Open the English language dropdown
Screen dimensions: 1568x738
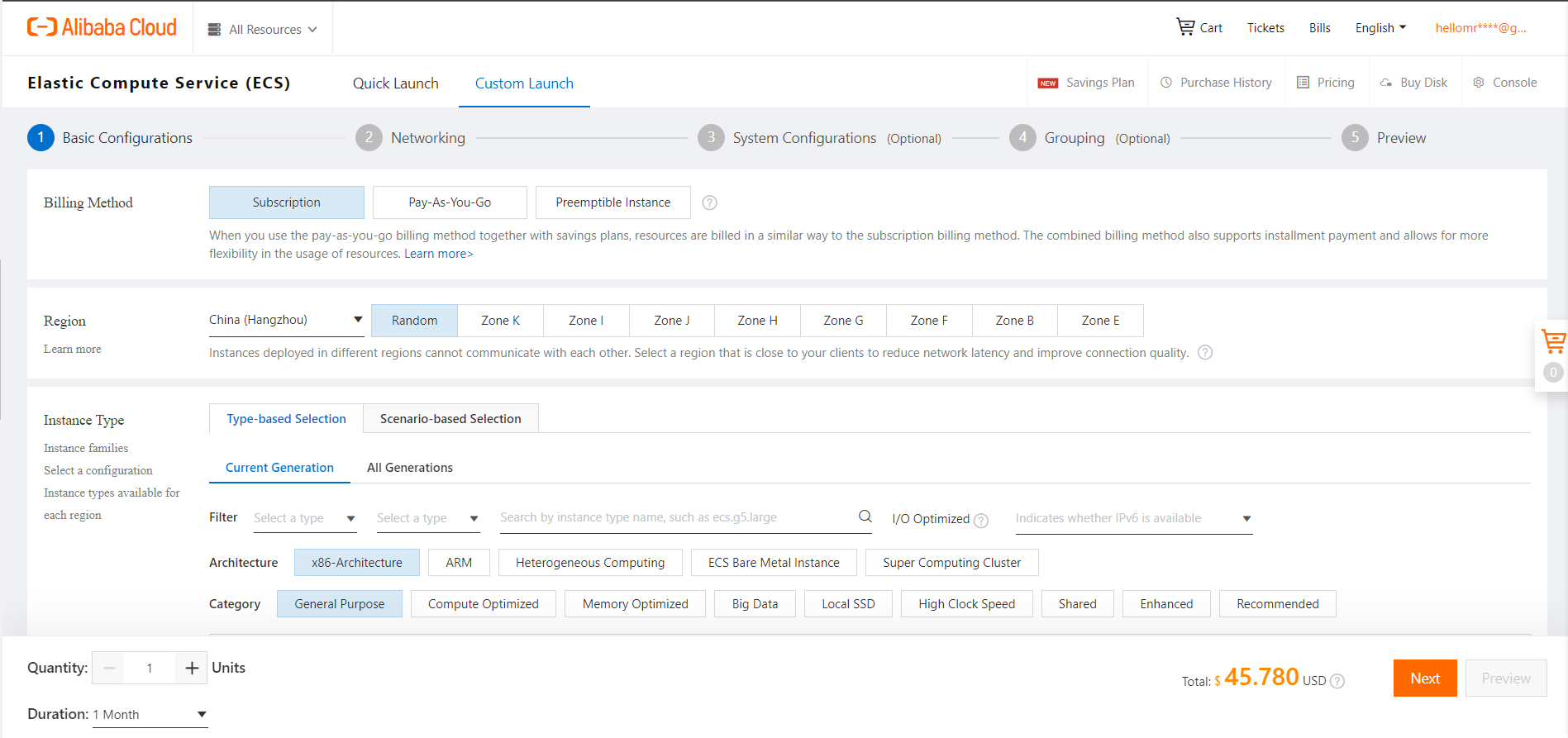1380,28
